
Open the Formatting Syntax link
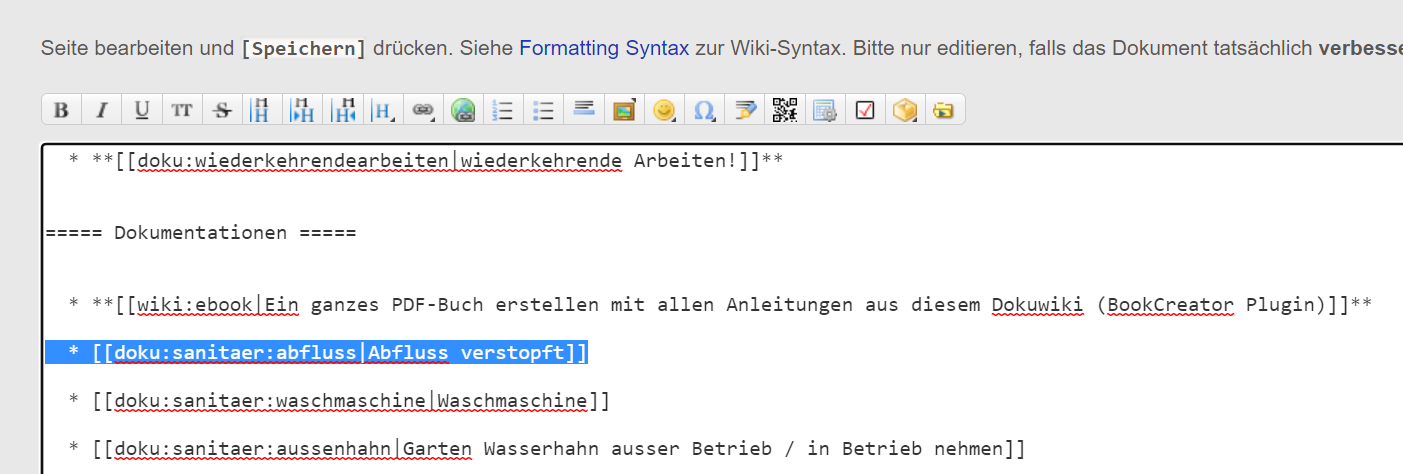click(x=603, y=48)
